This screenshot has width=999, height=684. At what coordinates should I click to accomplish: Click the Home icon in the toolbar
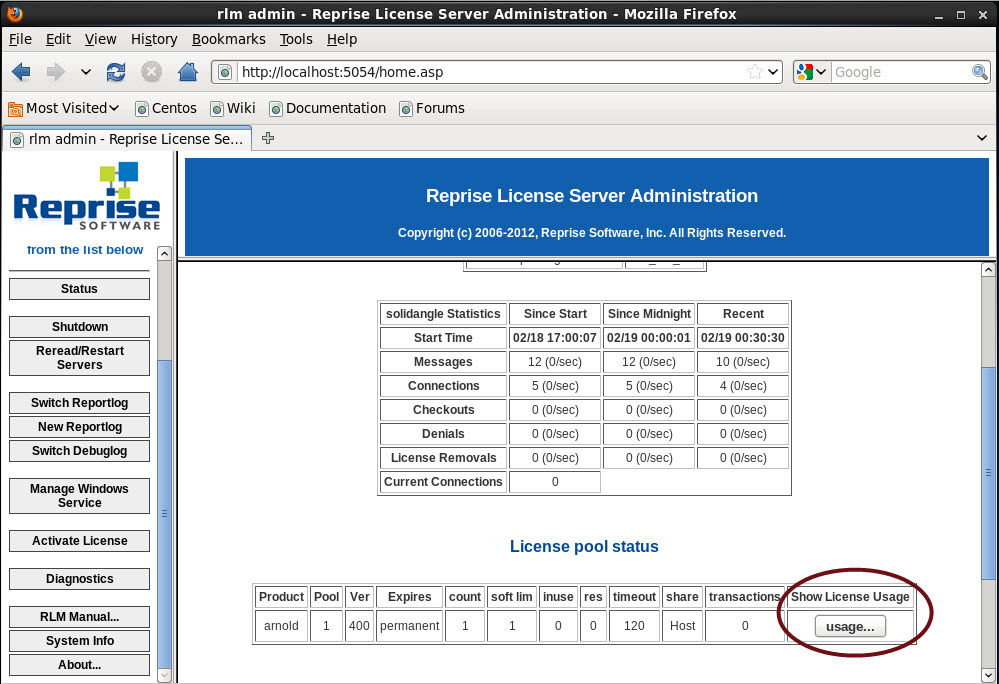click(187, 72)
